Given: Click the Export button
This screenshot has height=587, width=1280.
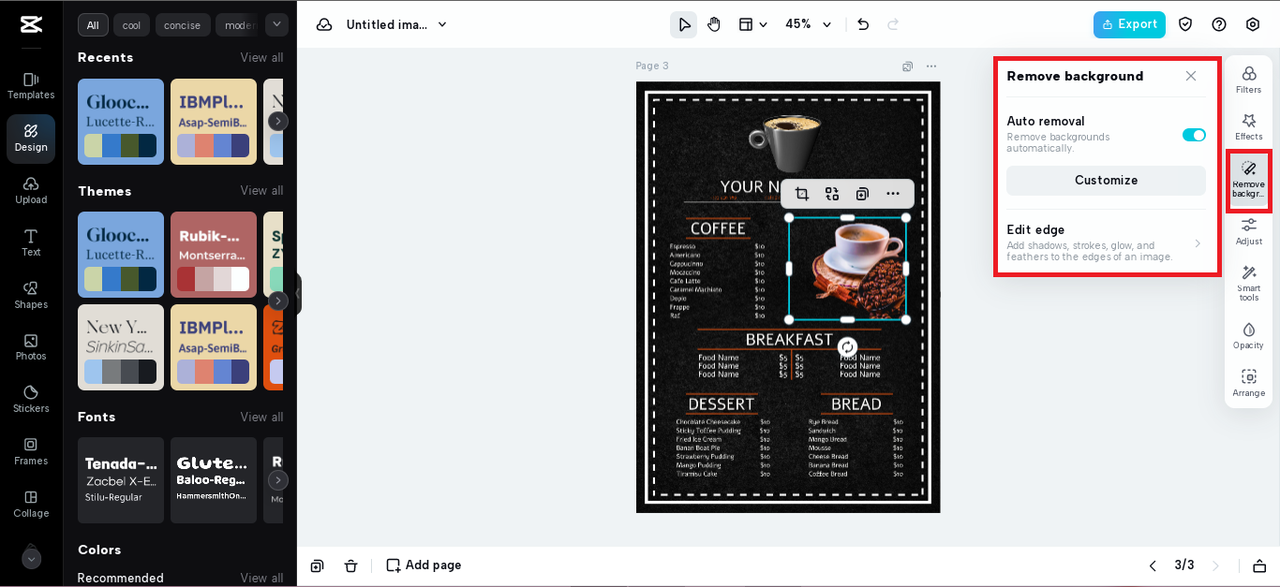Looking at the screenshot, I should click(x=1129, y=24).
